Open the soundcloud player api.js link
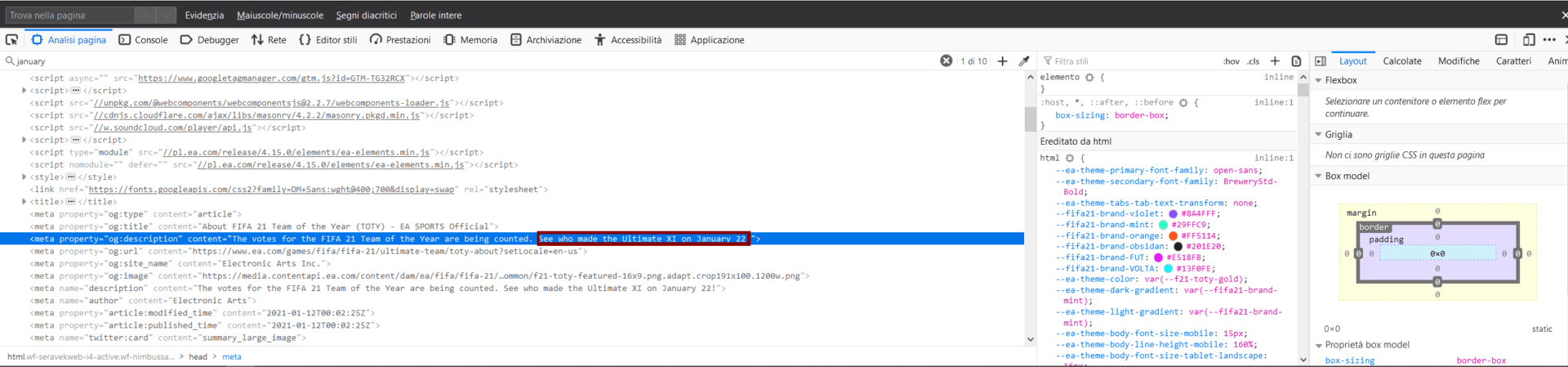Image resolution: width=1568 pixels, height=367 pixels. tap(175, 128)
